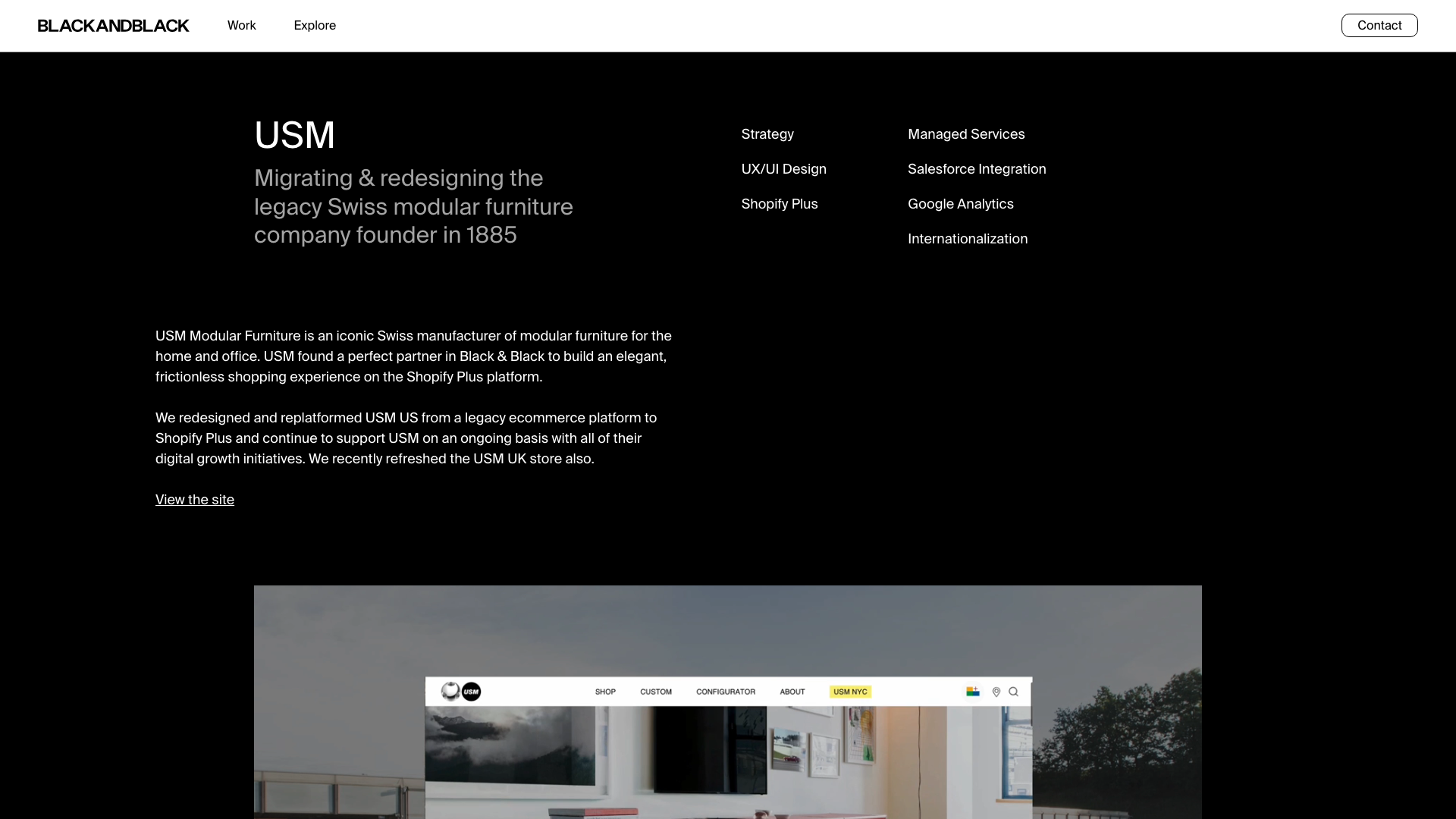Open the USM site preview image
Image resolution: width=1456 pixels, height=819 pixels.
[x=728, y=702]
